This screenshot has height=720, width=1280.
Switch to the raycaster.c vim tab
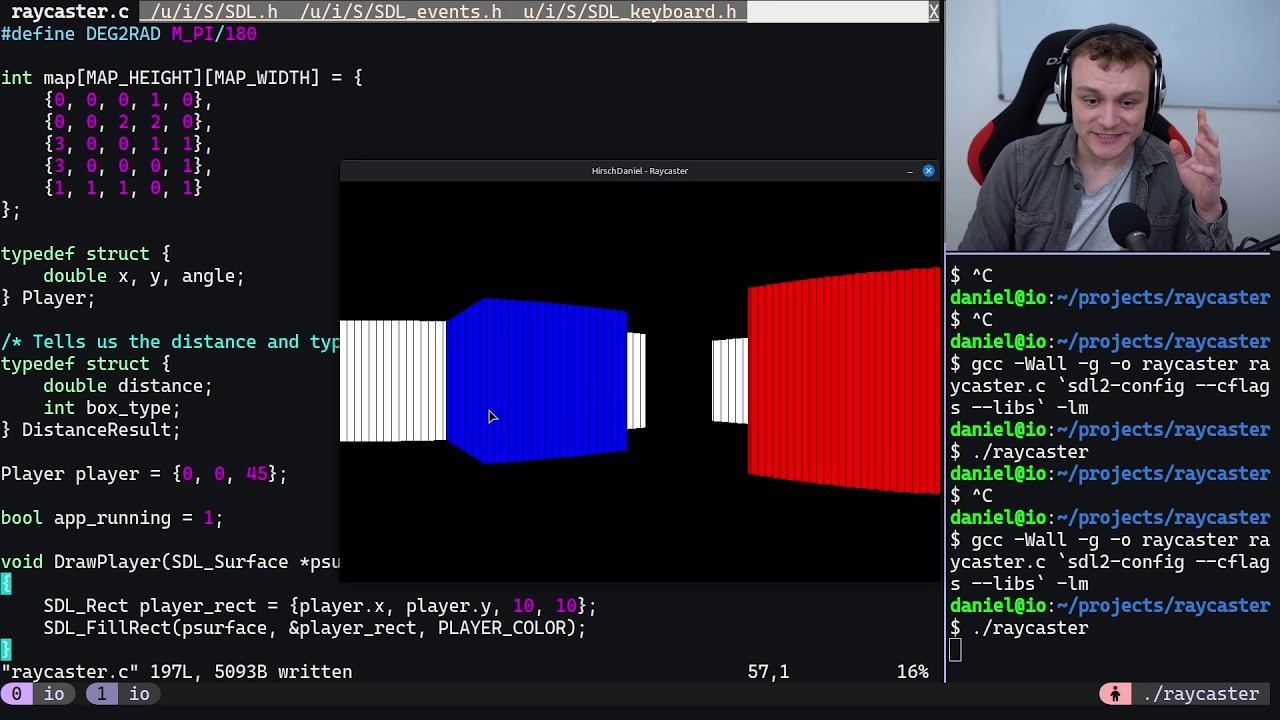click(70, 12)
